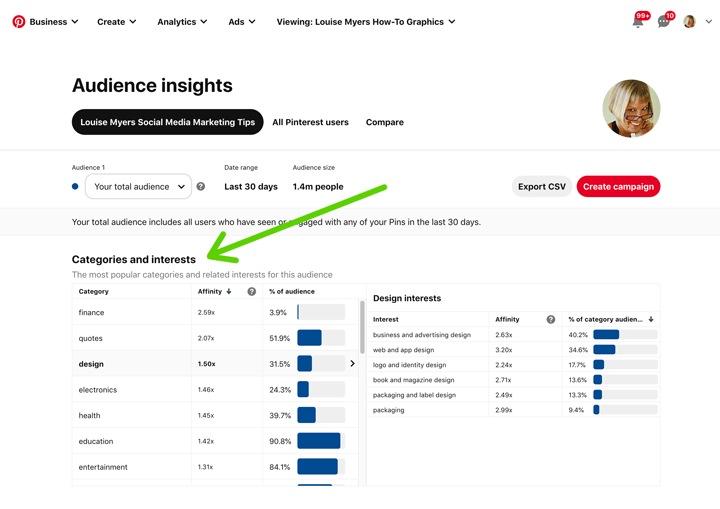Image resolution: width=720 pixels, height=509 pixels.
Task: Click web and app design interest
Action: [x=403, y=350]
